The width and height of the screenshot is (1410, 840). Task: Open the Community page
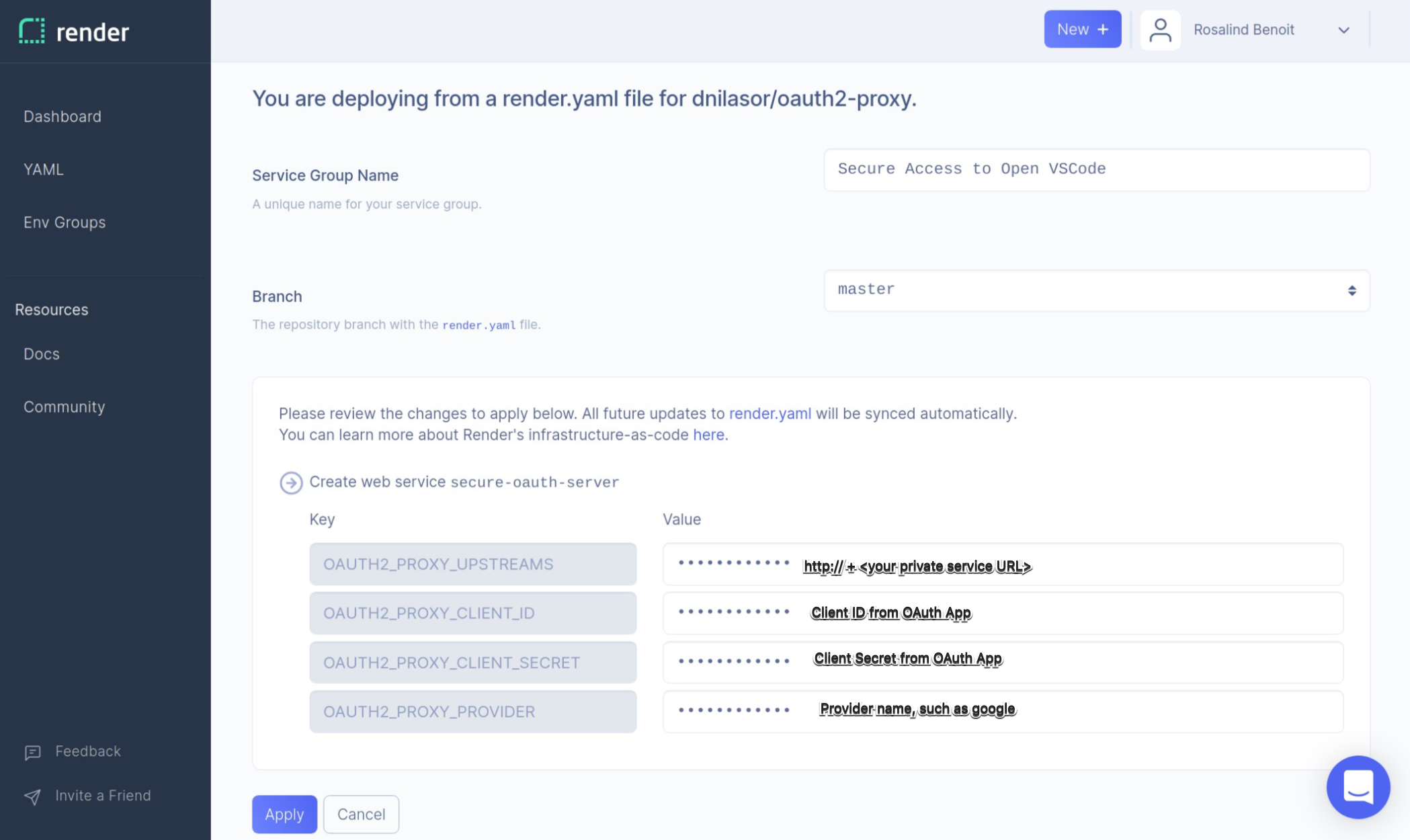(x=64, y=407)
